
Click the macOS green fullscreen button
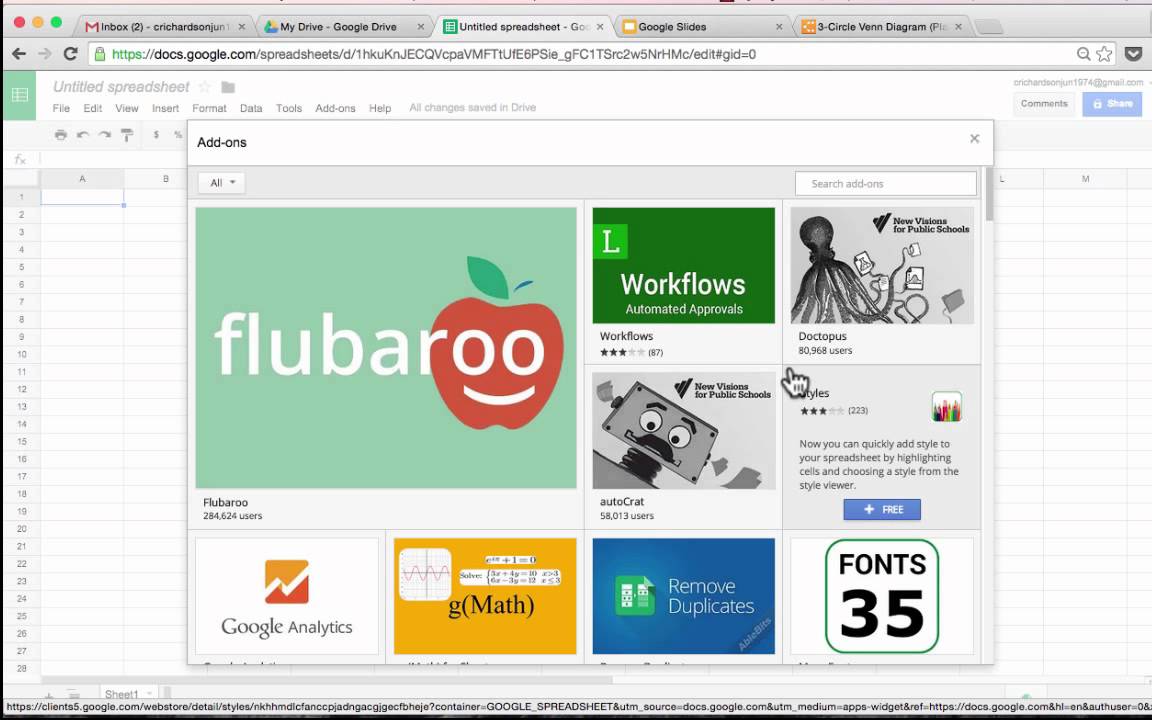[x=56, y=22]
